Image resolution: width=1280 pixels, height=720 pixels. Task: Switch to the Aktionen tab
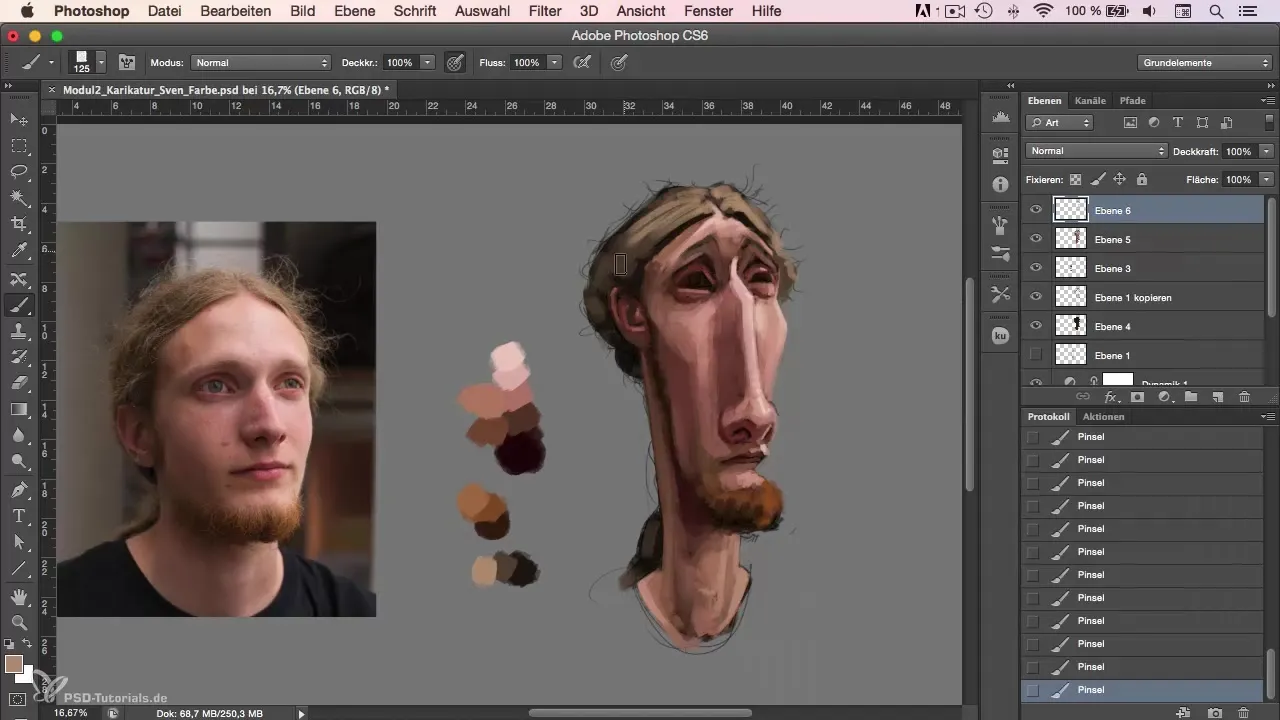click(1103, 416)
